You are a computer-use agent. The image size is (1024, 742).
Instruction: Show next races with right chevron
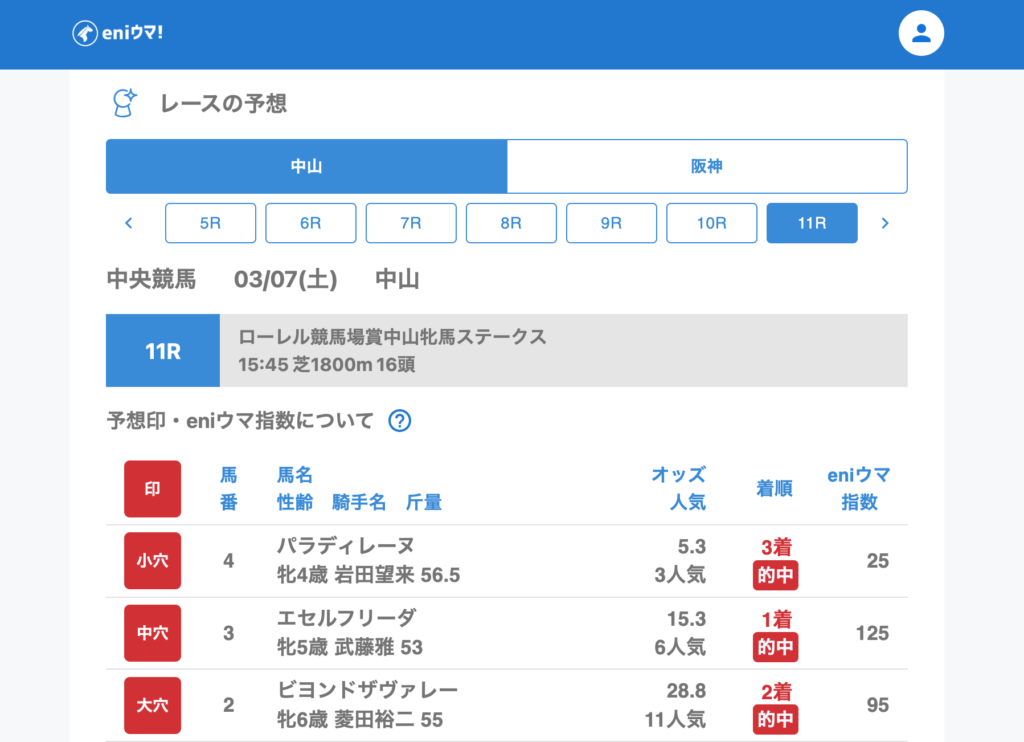(x=884, y=223)
